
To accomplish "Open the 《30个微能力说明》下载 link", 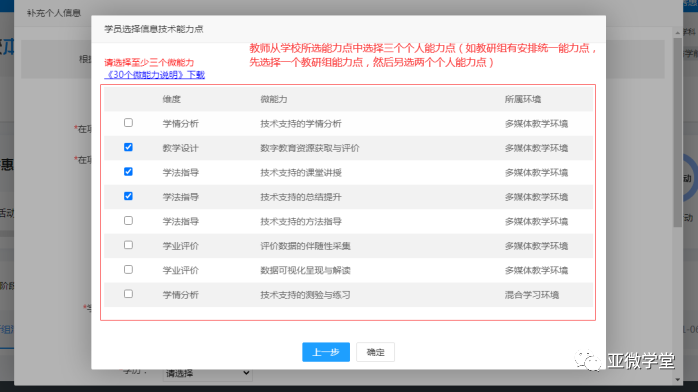I will [154, 75].
